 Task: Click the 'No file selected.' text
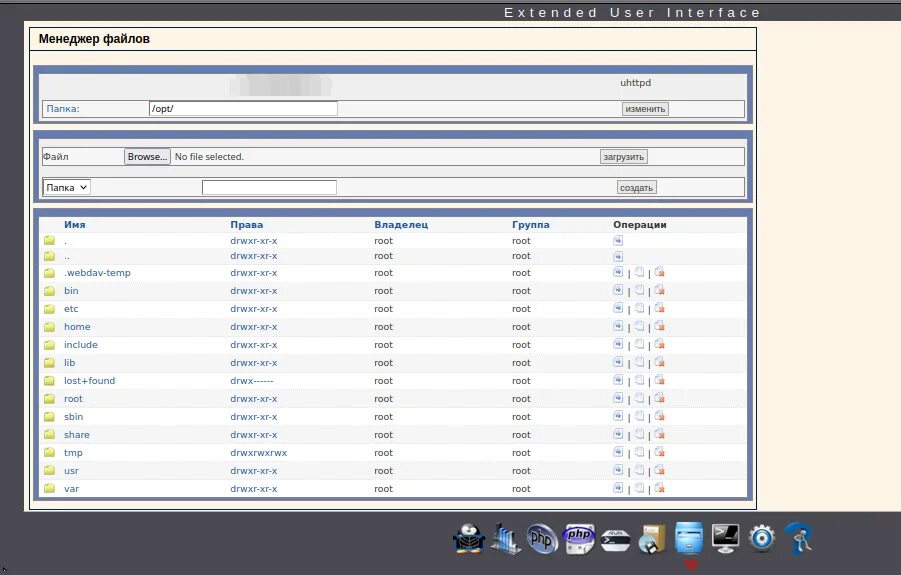click(x=209, y=157)
